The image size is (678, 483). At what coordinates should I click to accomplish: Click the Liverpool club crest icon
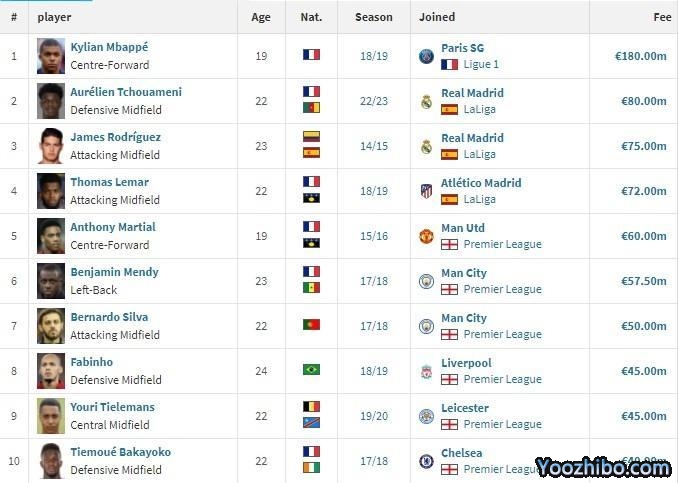click(x=427, y=371)
